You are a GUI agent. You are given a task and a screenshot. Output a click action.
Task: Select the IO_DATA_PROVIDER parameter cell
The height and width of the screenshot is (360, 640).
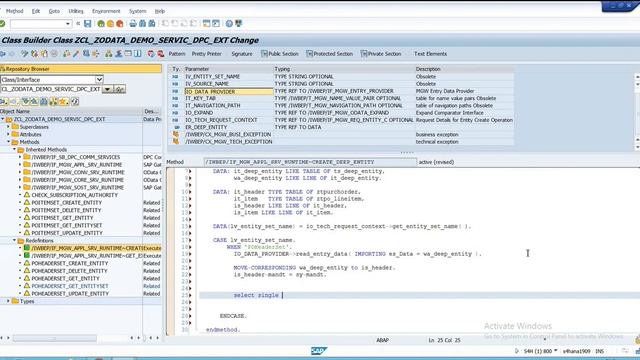tap(229, 91)
